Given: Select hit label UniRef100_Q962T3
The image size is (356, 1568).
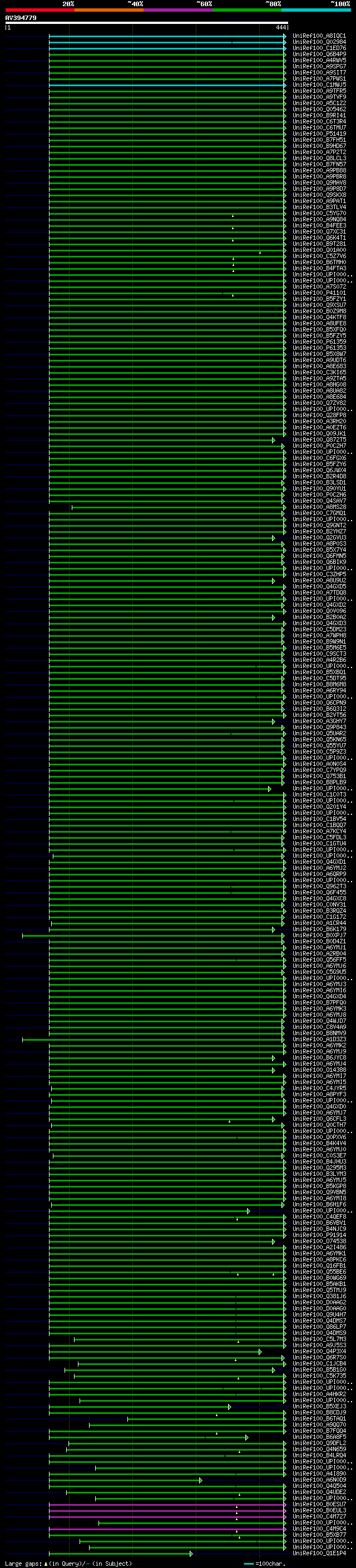Looking at the screenshot, I should (319, 886).
